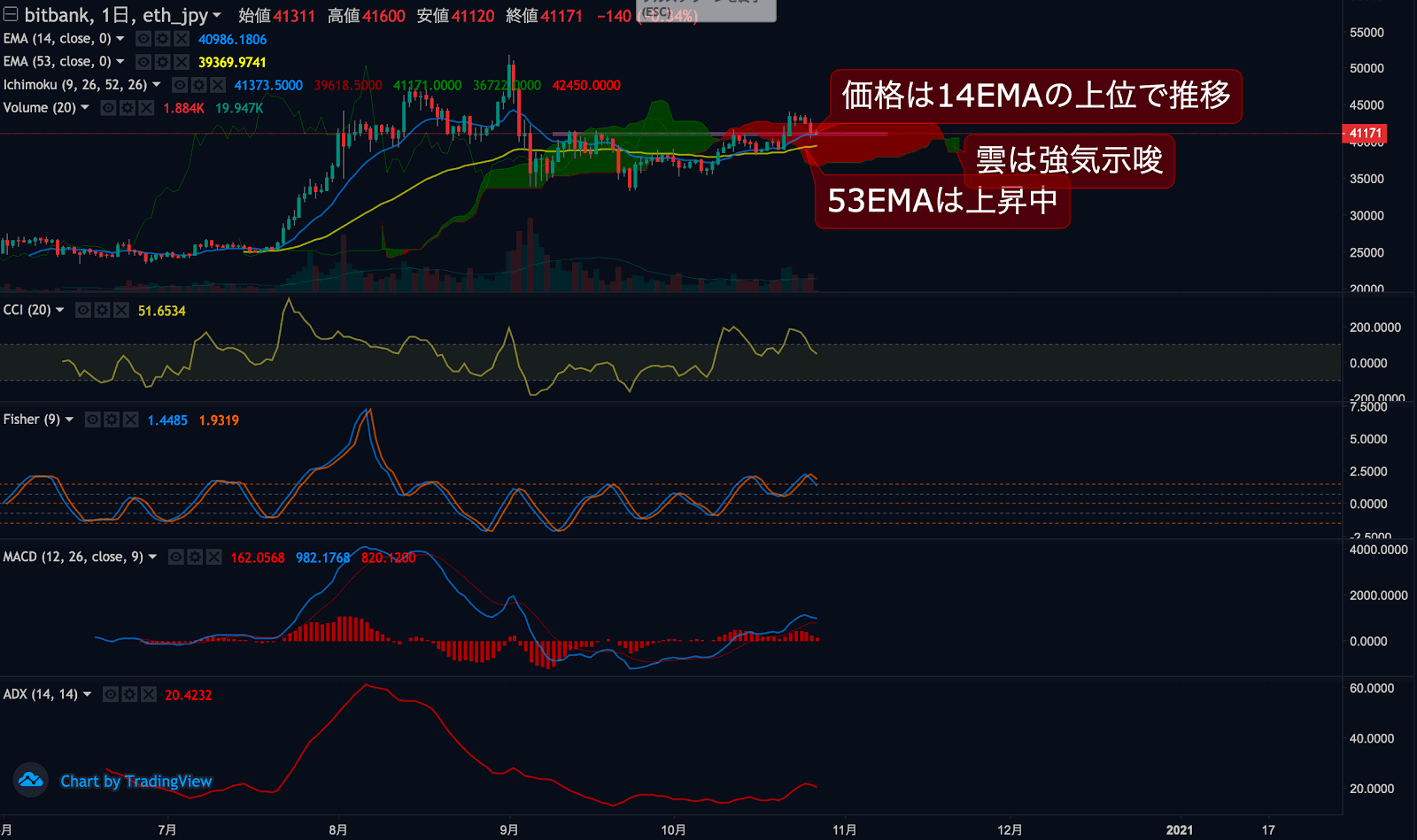Click the 10月 label on the time axis
The image size is (1417, 840).
point(673,829)
